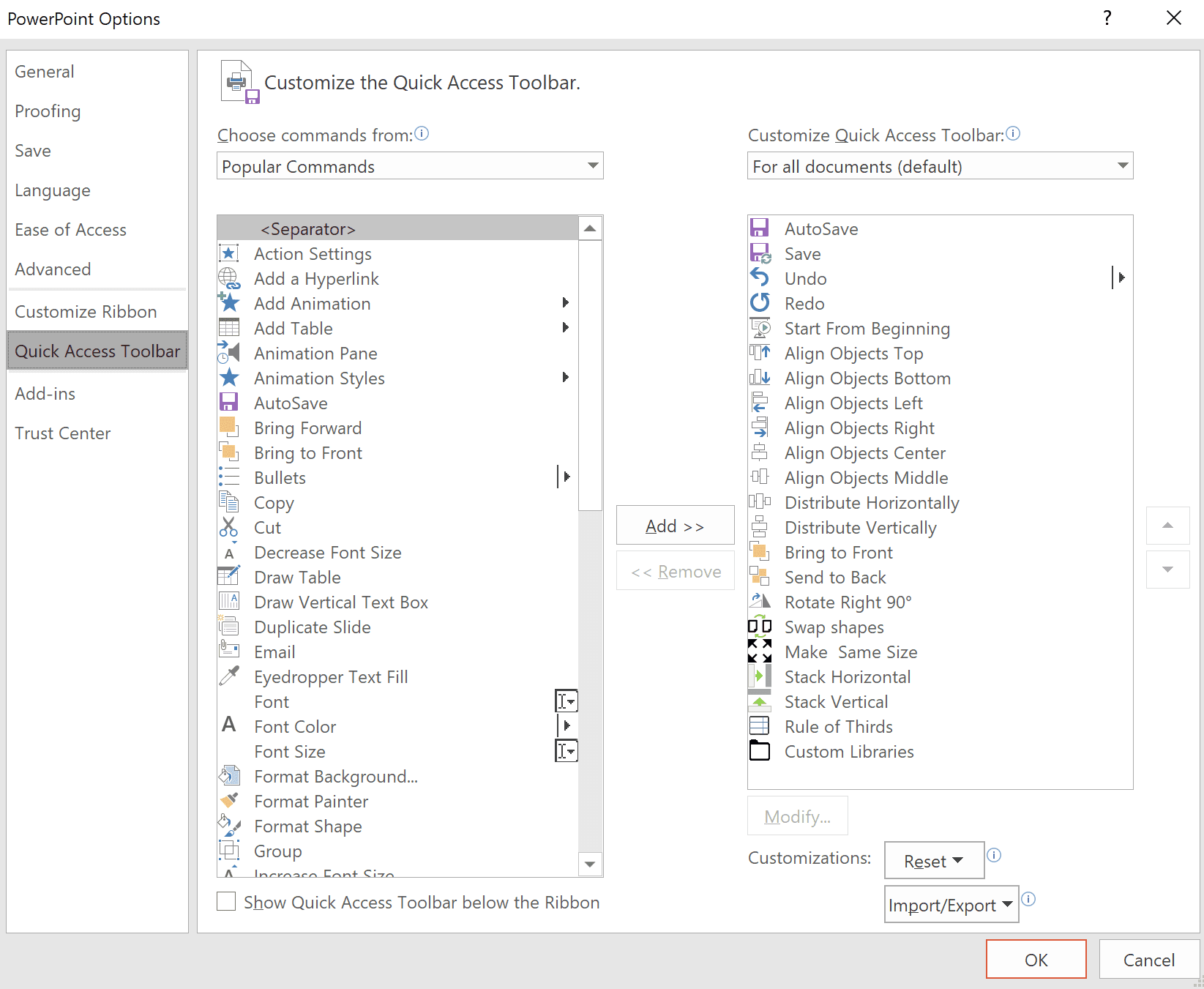Click the Cancel button
The height and width of the screenshot is (989, 1204).
pyautogui.click(x=1149, y=960)
